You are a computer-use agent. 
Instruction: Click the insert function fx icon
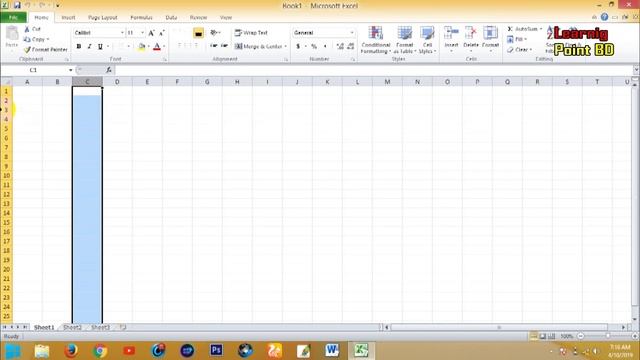[109, 70]
